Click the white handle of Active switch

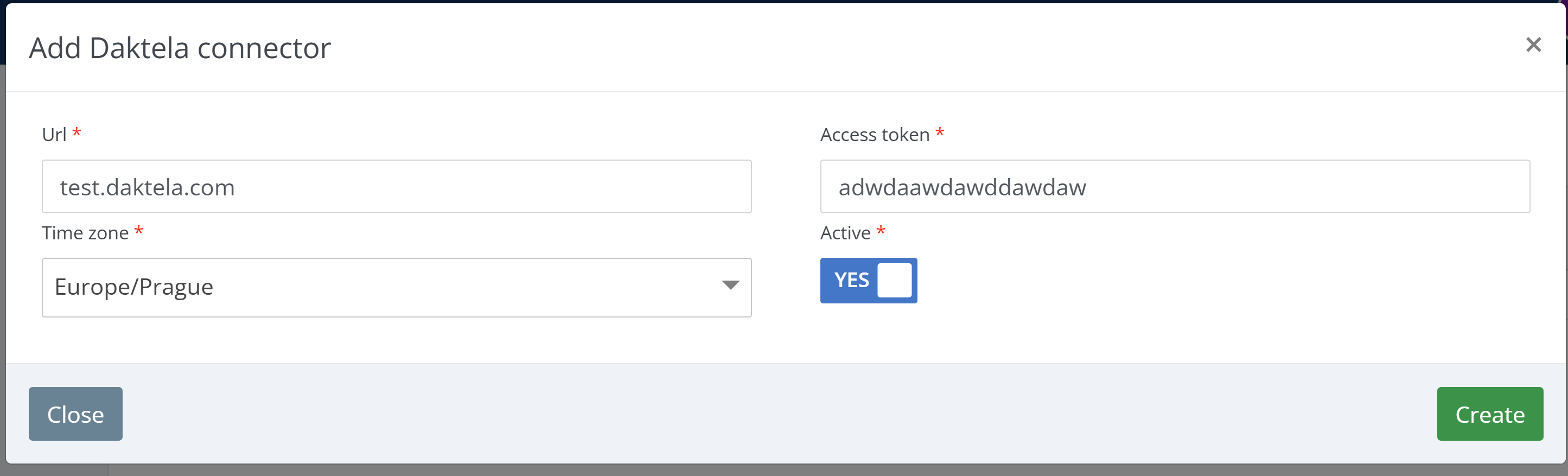pos(894,281)
